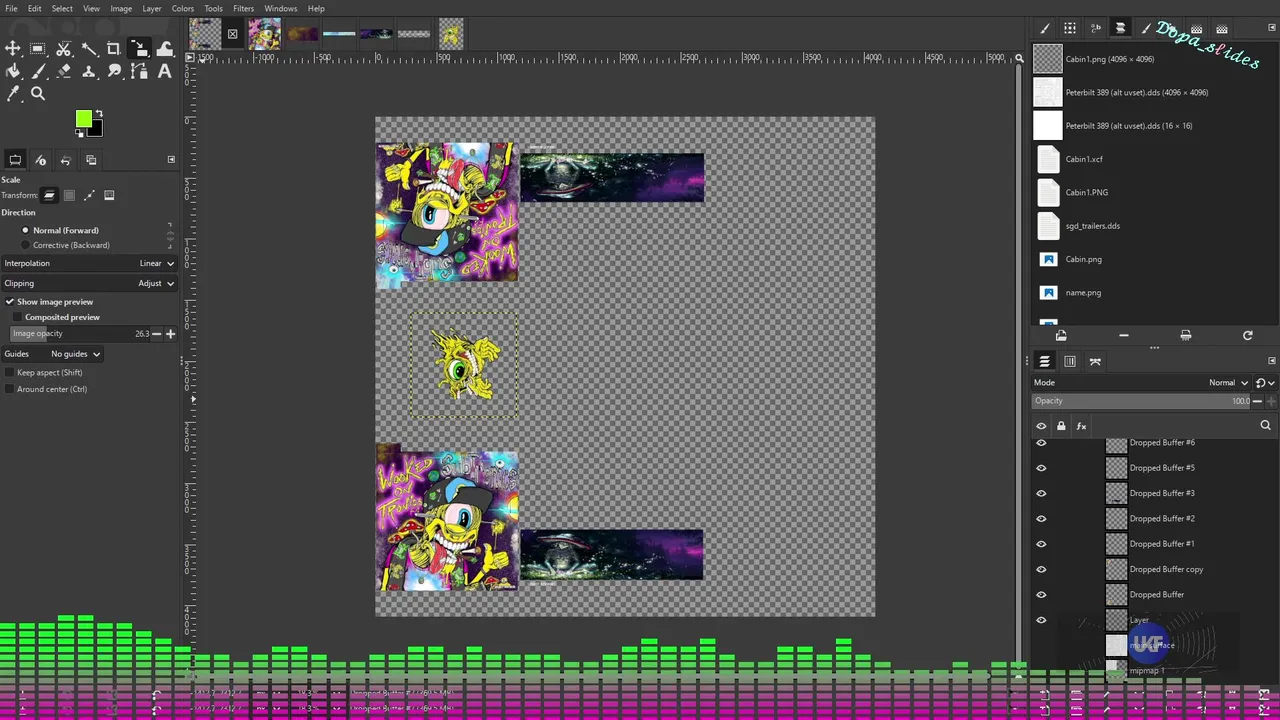Select the Paths tool
The height and width of the screenshot is (720, 1280).
[x=139, y=71]
